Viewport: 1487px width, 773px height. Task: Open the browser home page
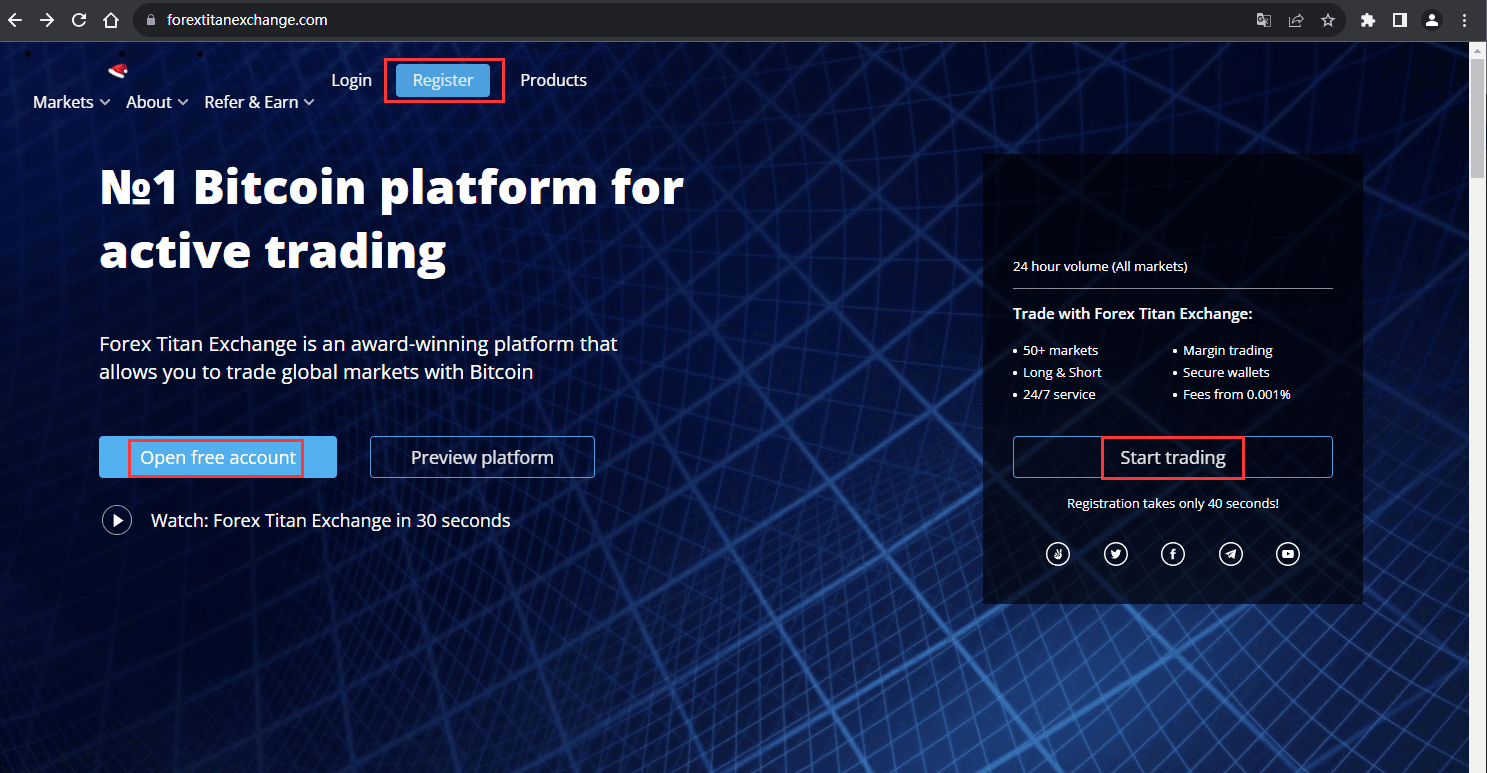111,20
